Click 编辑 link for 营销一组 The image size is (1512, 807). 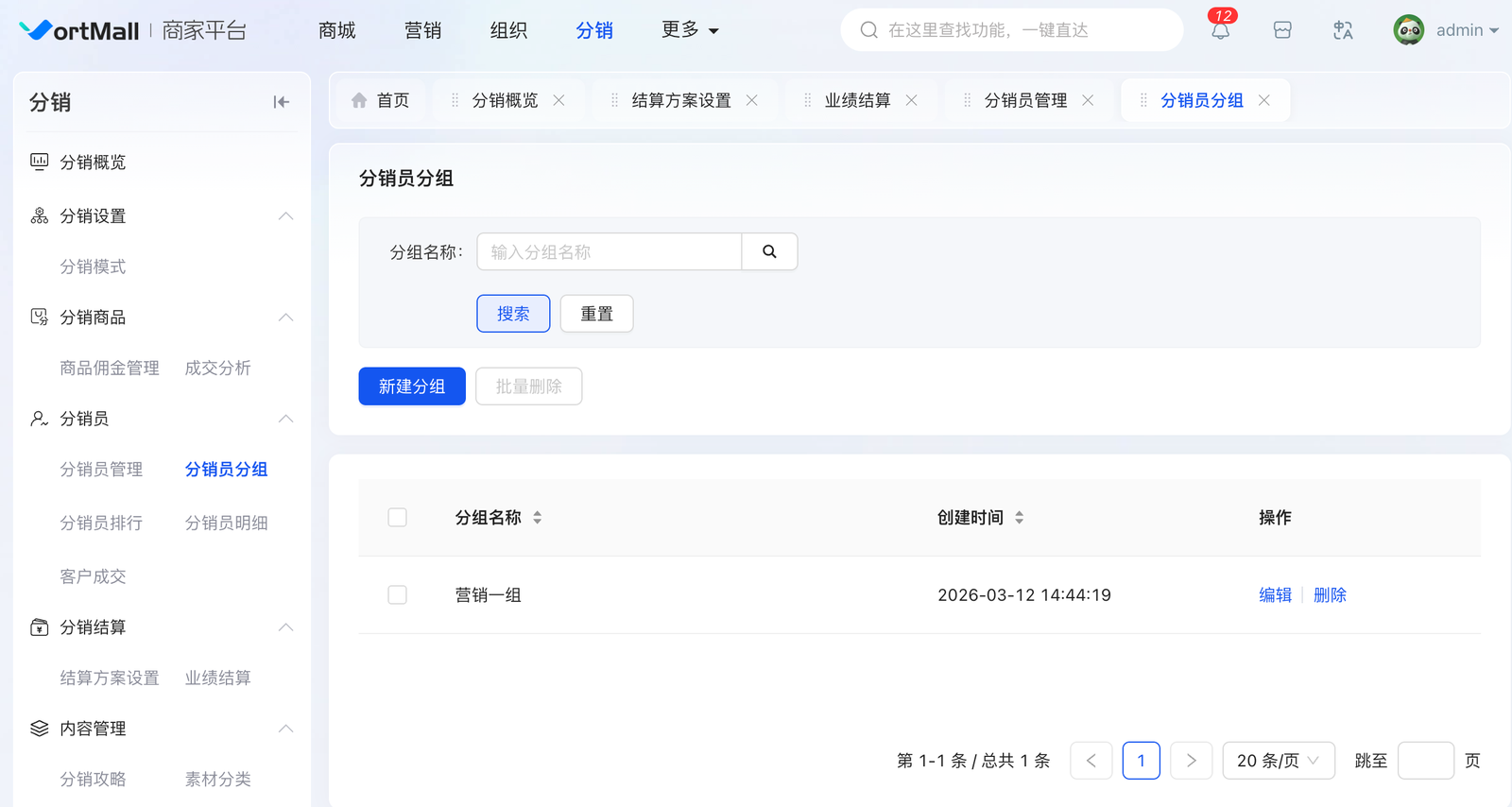click(x=1275, y=595)
